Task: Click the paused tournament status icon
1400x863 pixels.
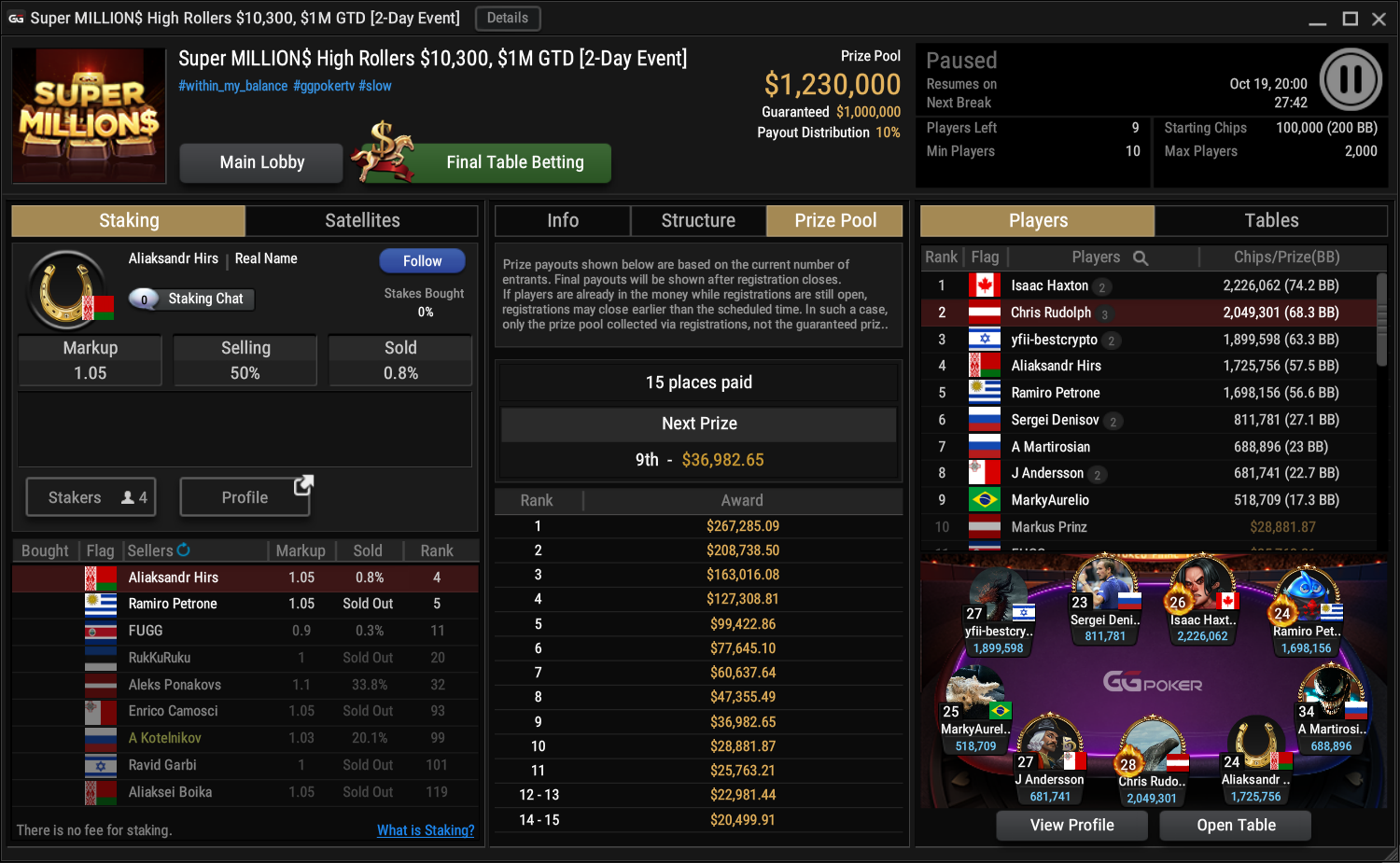Action: (1351, 79)
